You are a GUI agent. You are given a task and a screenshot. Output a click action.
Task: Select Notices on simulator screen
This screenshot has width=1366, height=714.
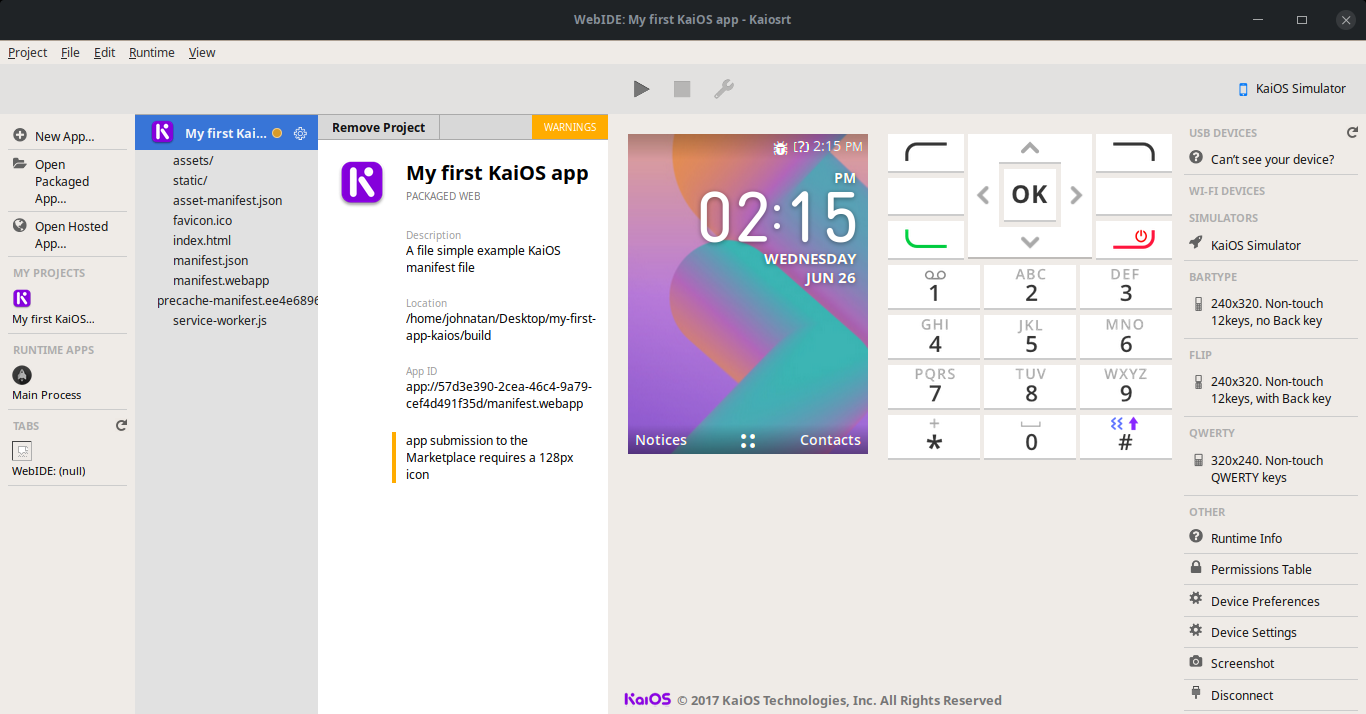click(661, 440)
